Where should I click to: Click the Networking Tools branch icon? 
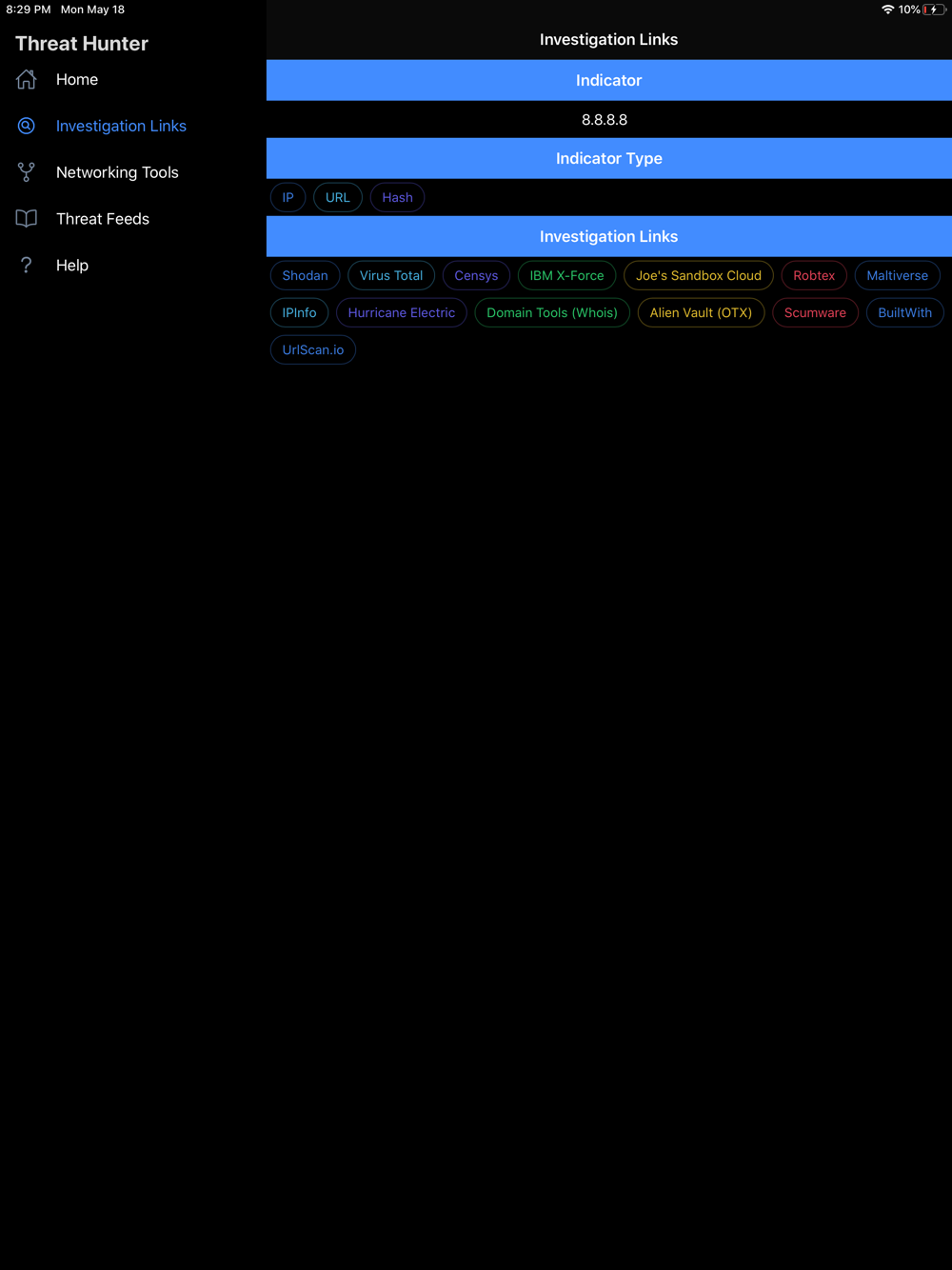27,172
